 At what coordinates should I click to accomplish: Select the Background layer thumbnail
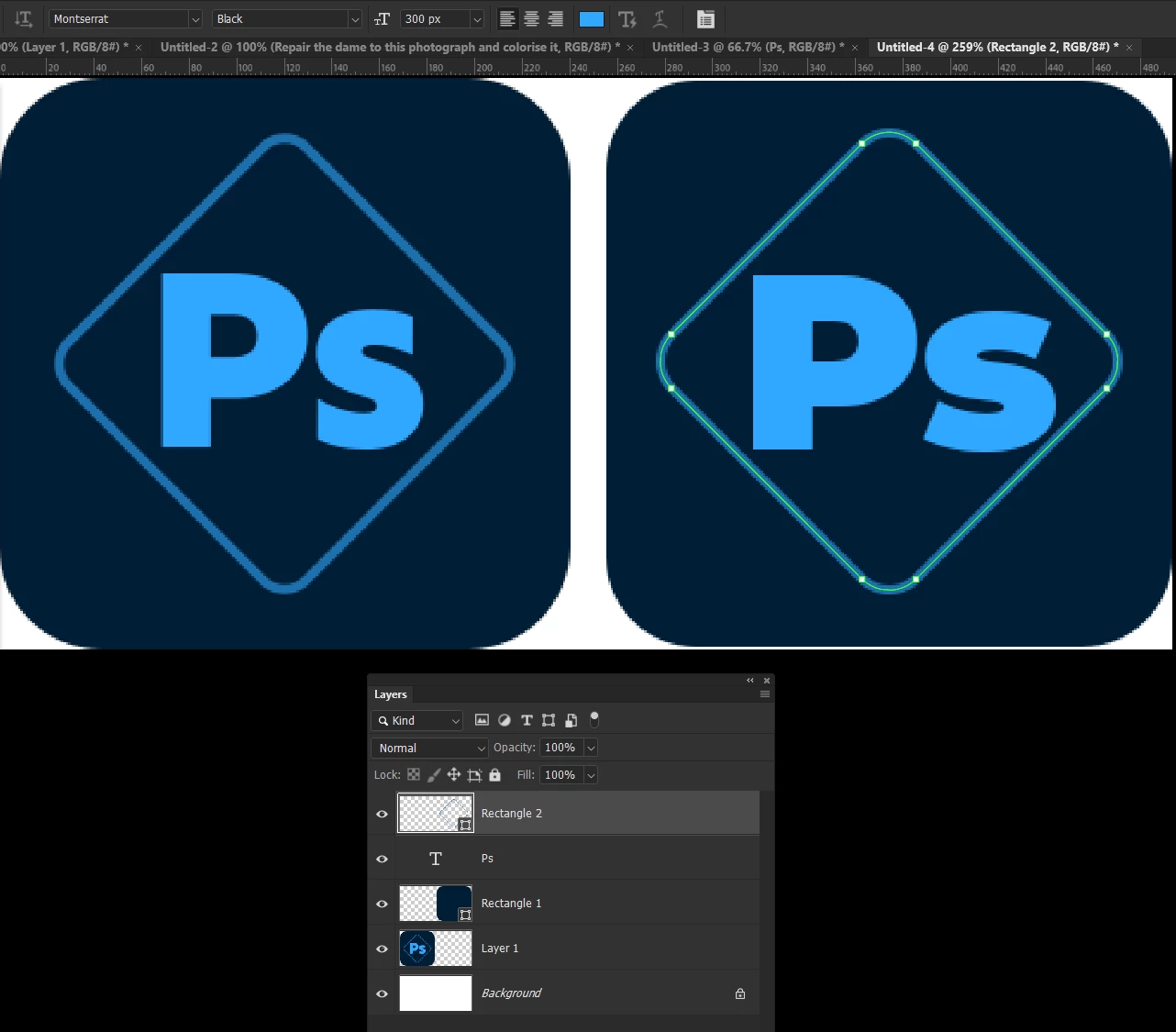click(436, 993)
